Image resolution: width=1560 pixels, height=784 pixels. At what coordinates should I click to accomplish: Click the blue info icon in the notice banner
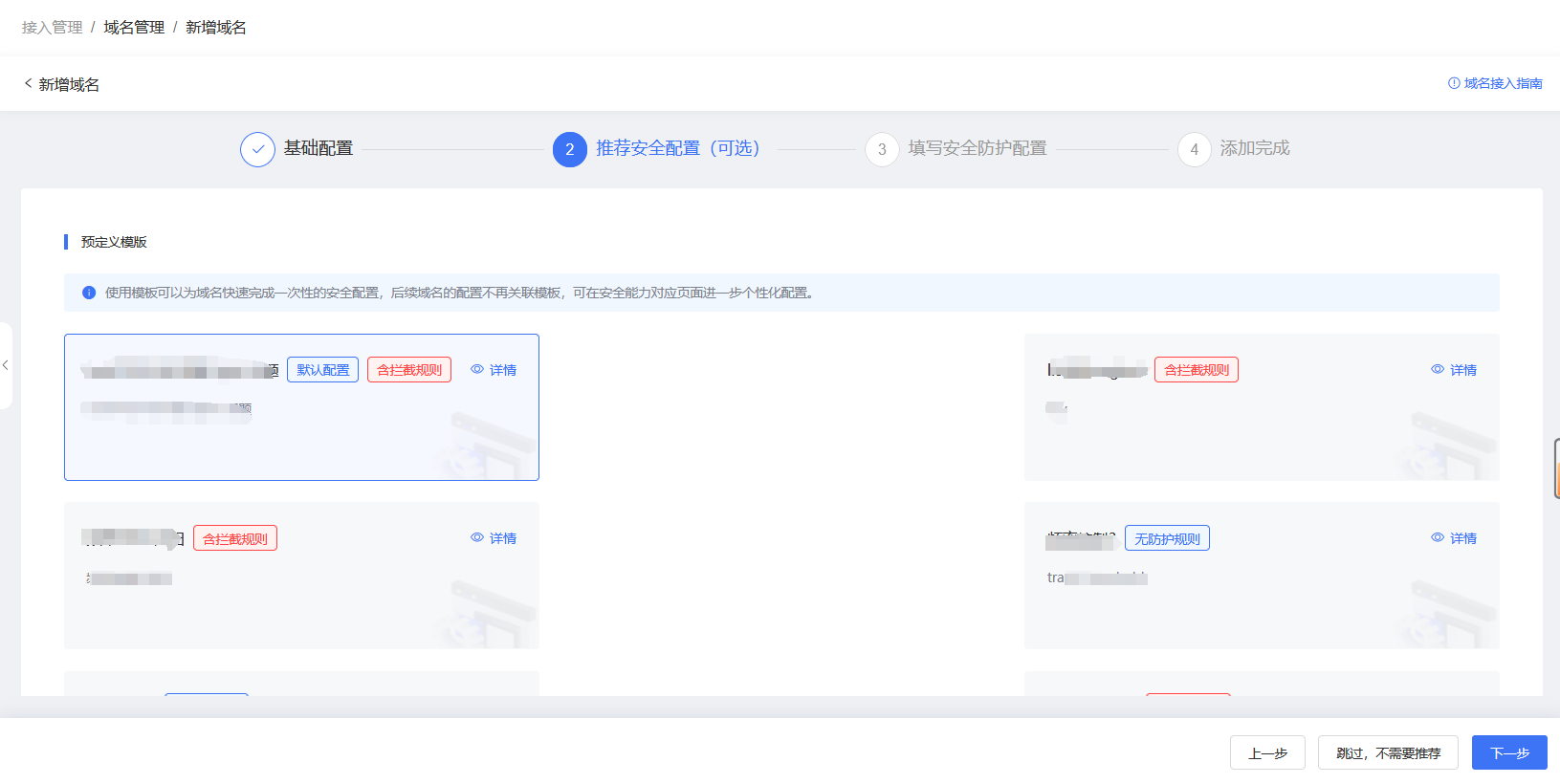(x=89, y=293)
